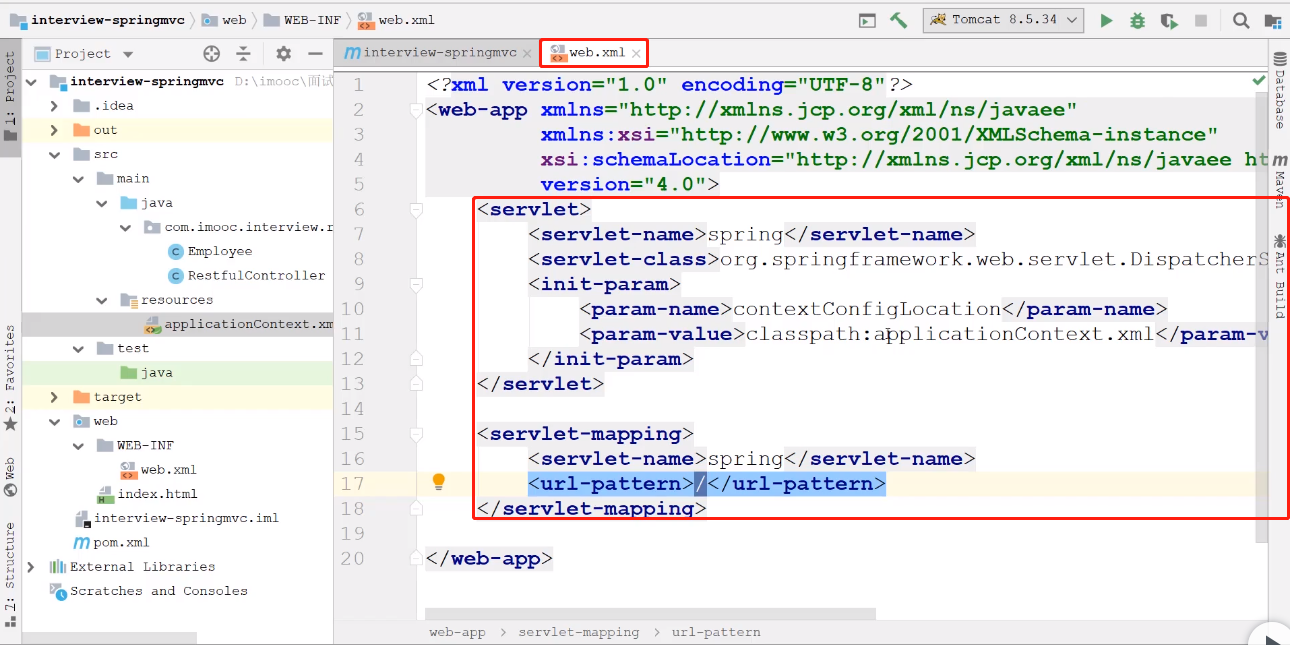Open Search Everywhere magnifier icon
The width and height of the screenshot is (1290, 645).
(1241, 20)
